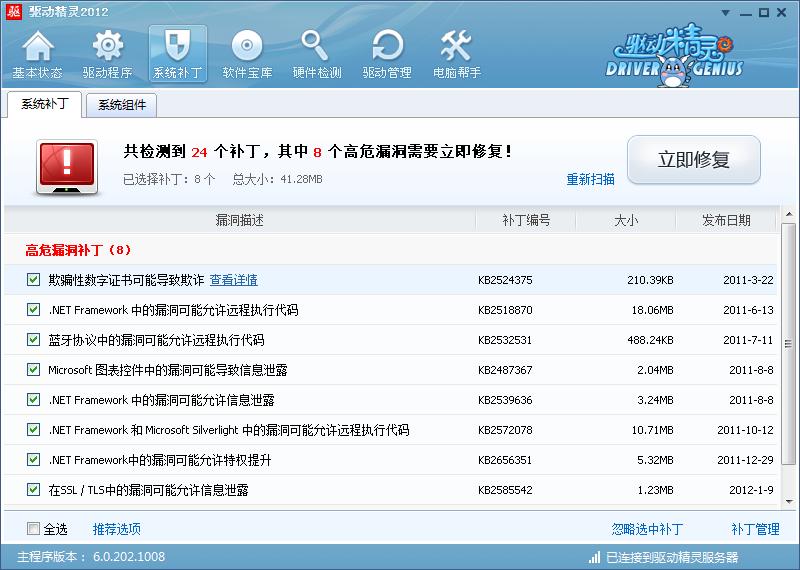Select the 系统补丁 sub-tab
The width and height of the screenshot is (800, 570).
45,105
